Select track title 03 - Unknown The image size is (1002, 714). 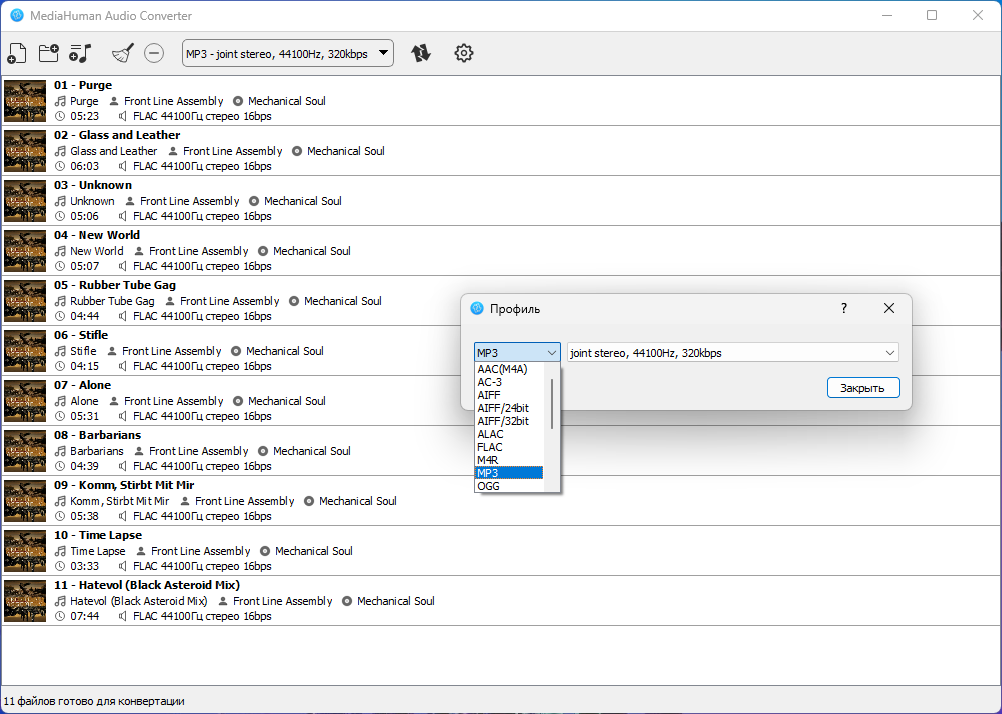[x=93, y=185]
